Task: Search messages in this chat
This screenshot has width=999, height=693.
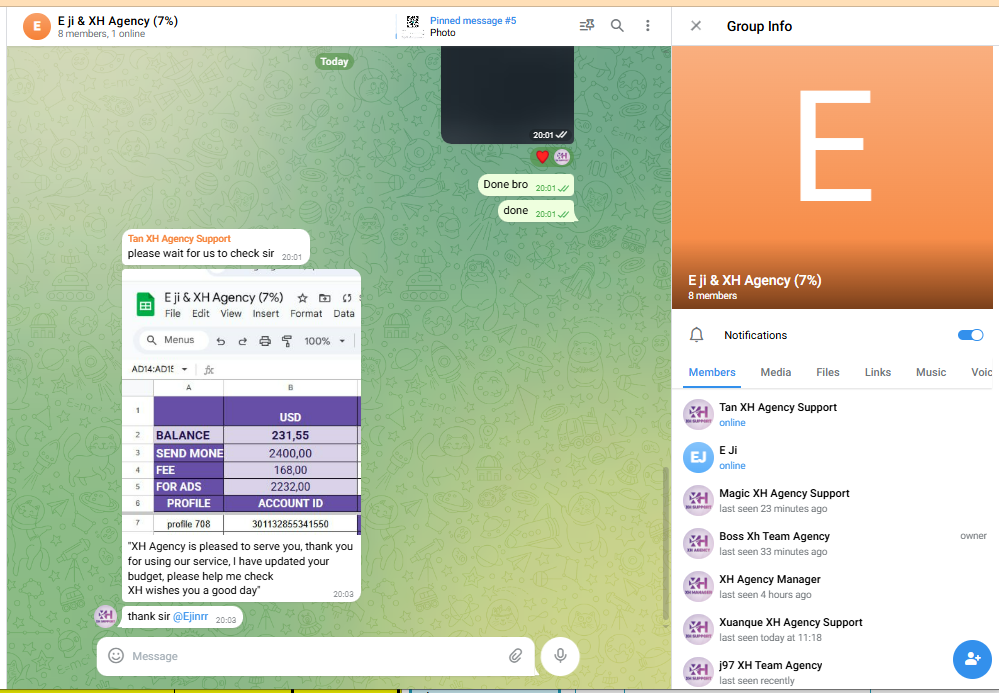Action: [x=617, y=26]
